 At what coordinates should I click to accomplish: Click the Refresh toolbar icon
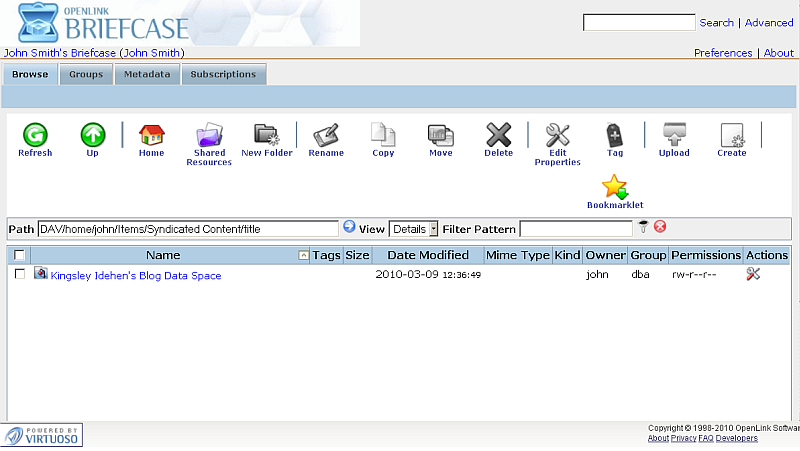point(35,135)
